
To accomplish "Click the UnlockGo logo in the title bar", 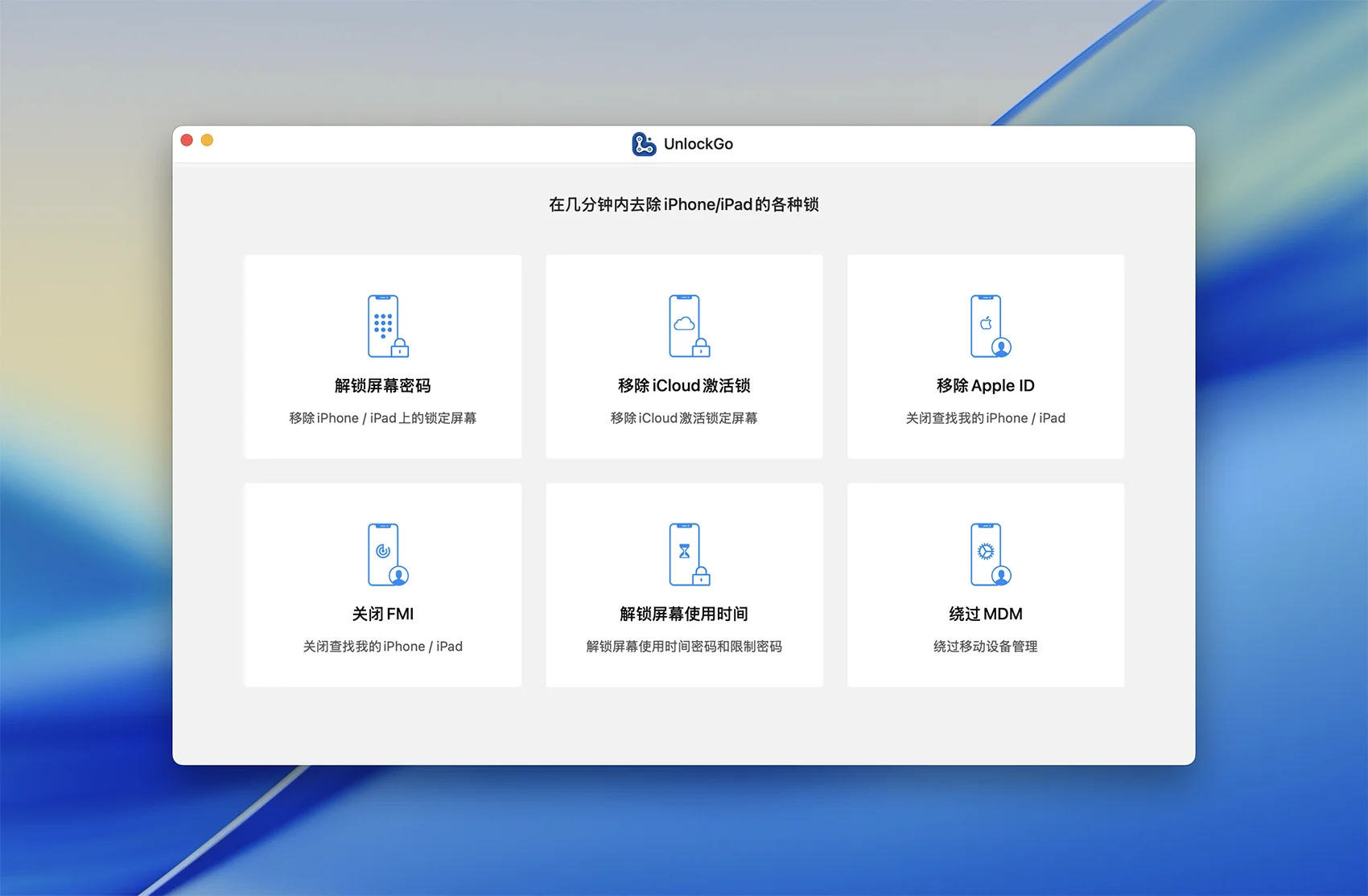I will tap(644, 144).
